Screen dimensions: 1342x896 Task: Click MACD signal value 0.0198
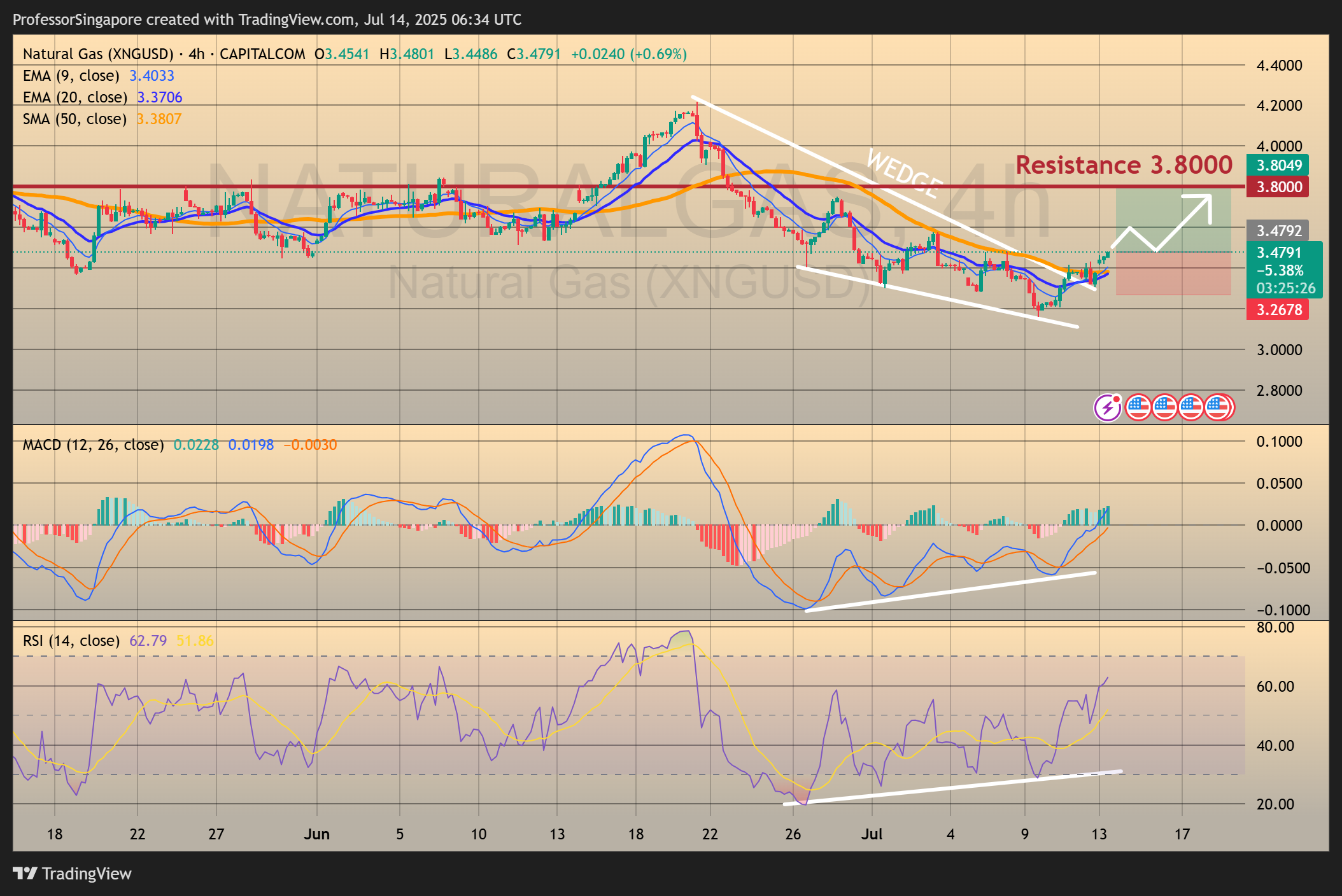[251, 445]
